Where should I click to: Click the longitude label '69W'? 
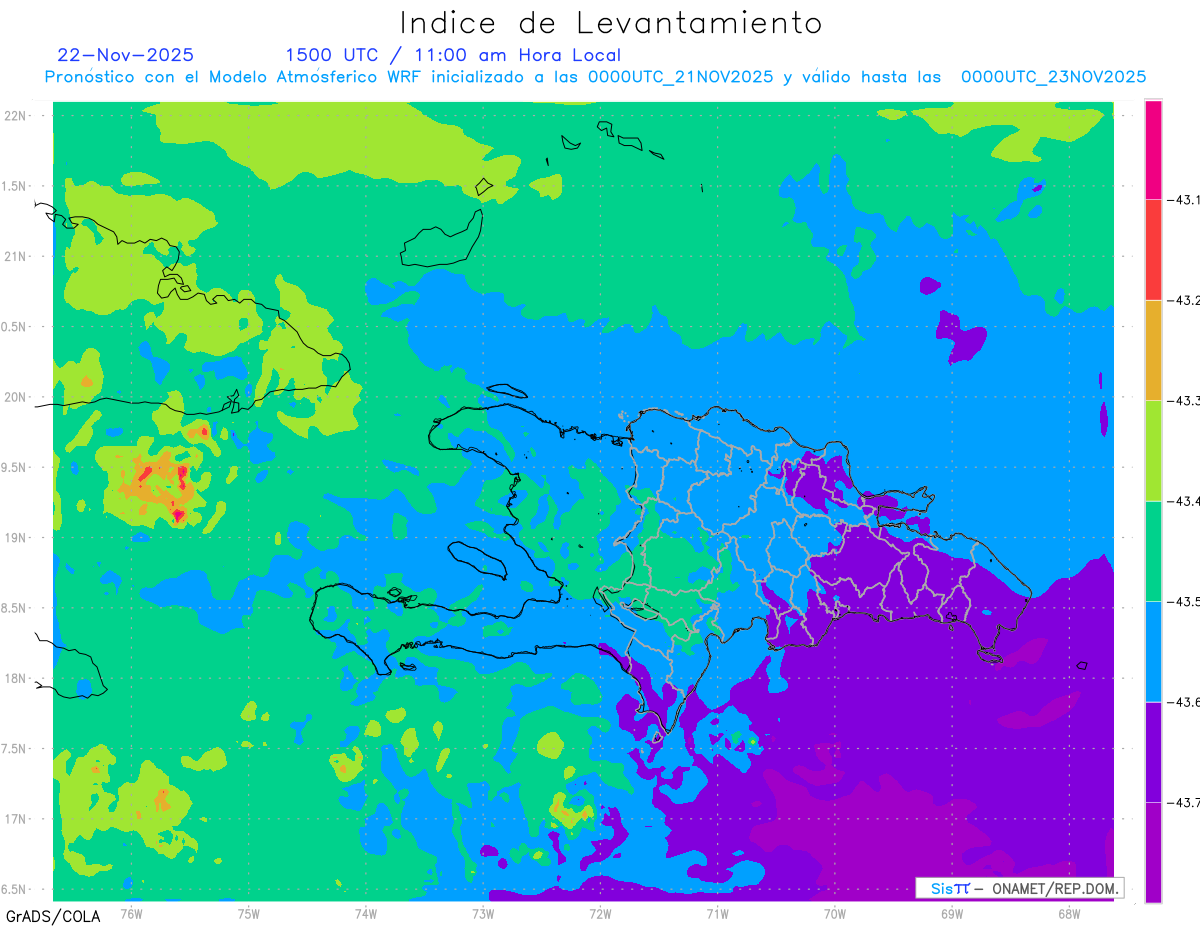point(952,913)
